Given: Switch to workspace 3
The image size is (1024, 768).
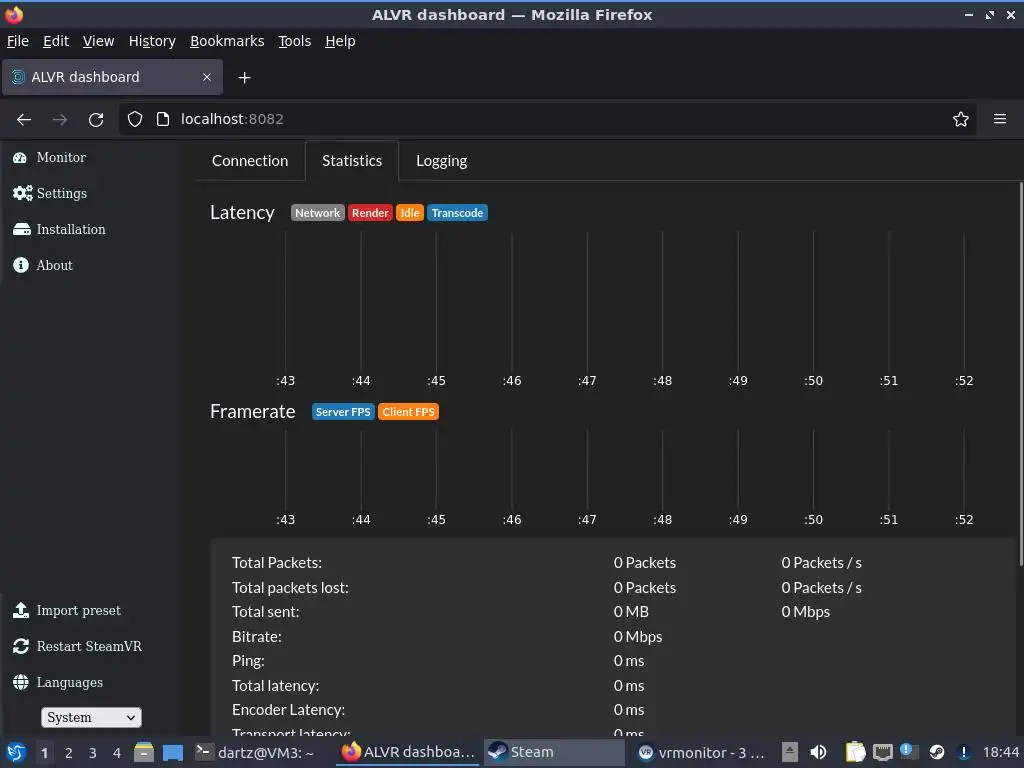Looking at the screenshot, I should click(x=93, y=753).
